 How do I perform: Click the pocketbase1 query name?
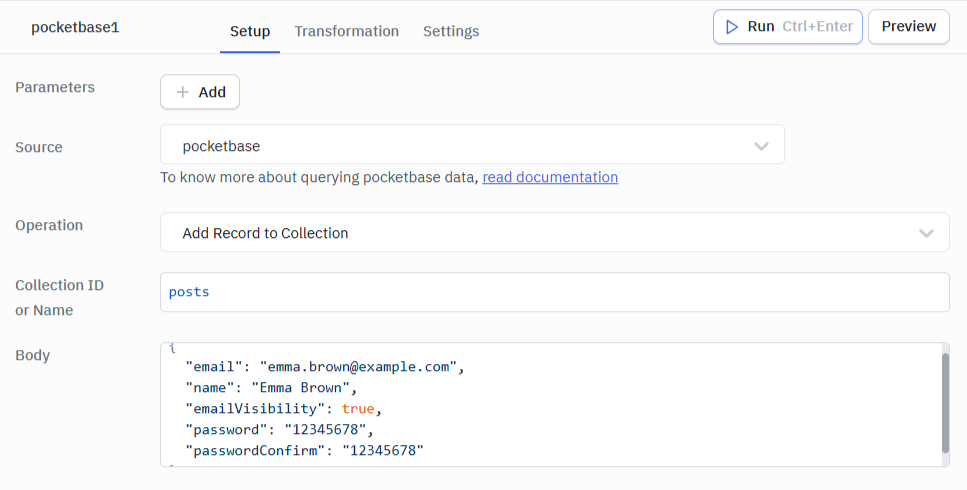[x=75, y=27]
